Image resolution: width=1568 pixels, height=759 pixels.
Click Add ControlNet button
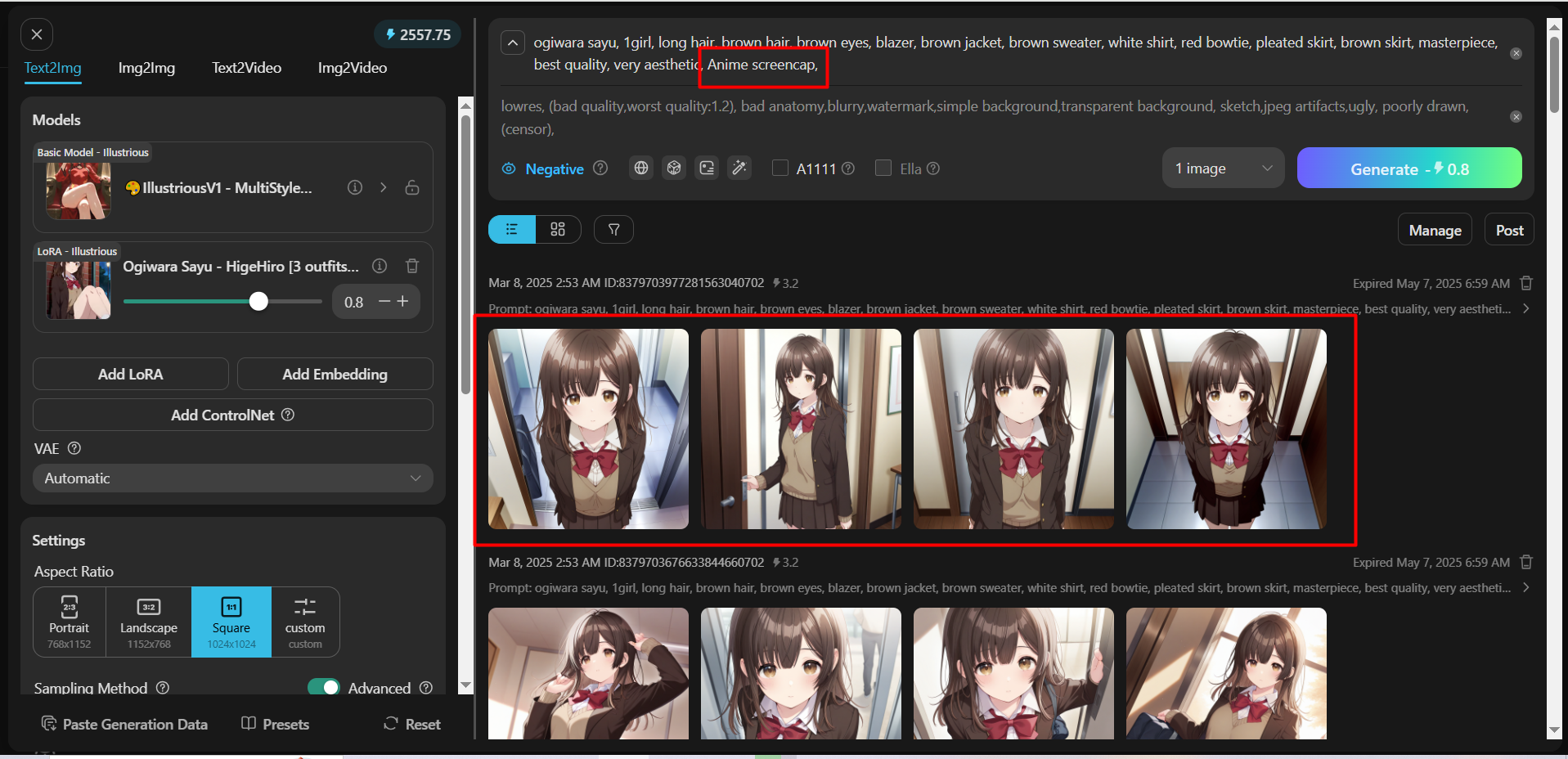click(233, 415)
